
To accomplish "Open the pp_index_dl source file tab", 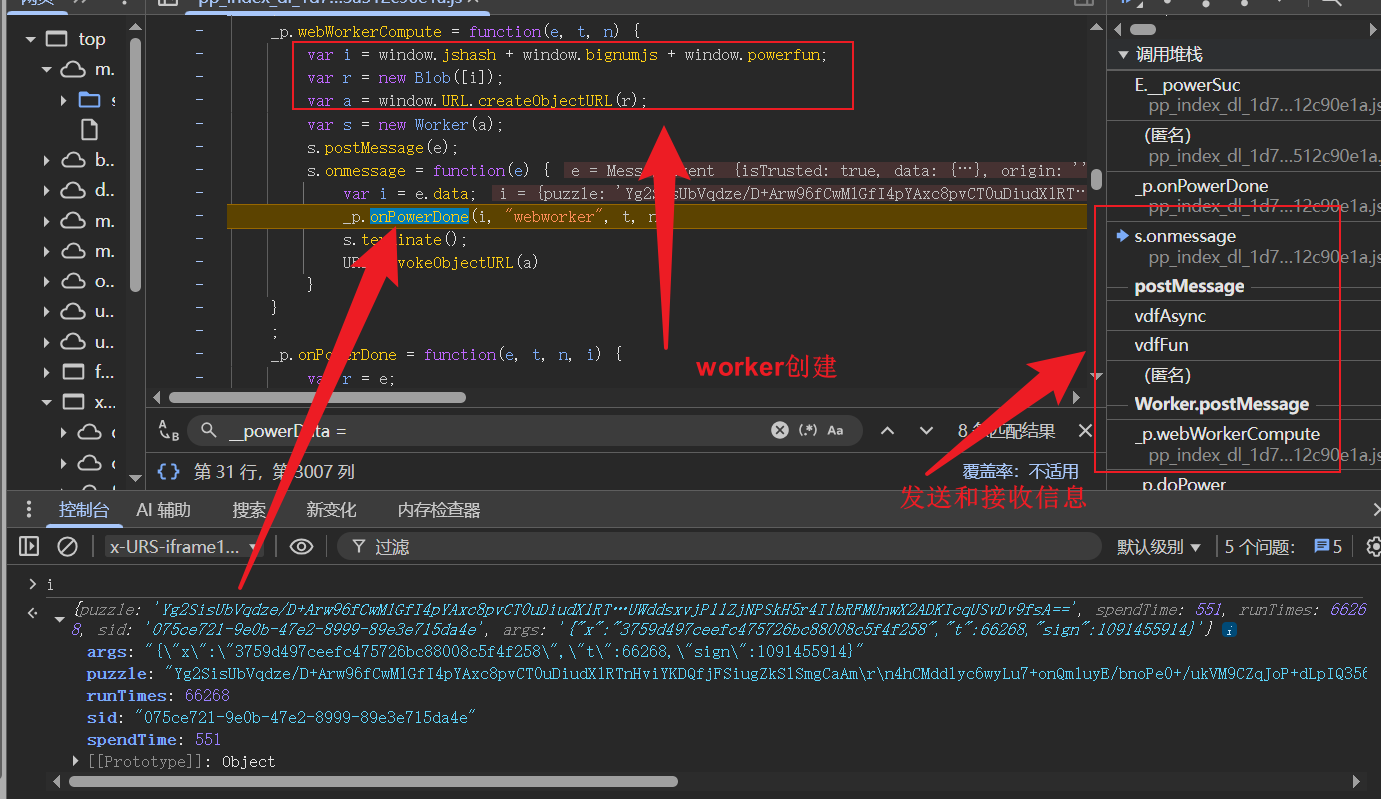I will click(330, 3).
